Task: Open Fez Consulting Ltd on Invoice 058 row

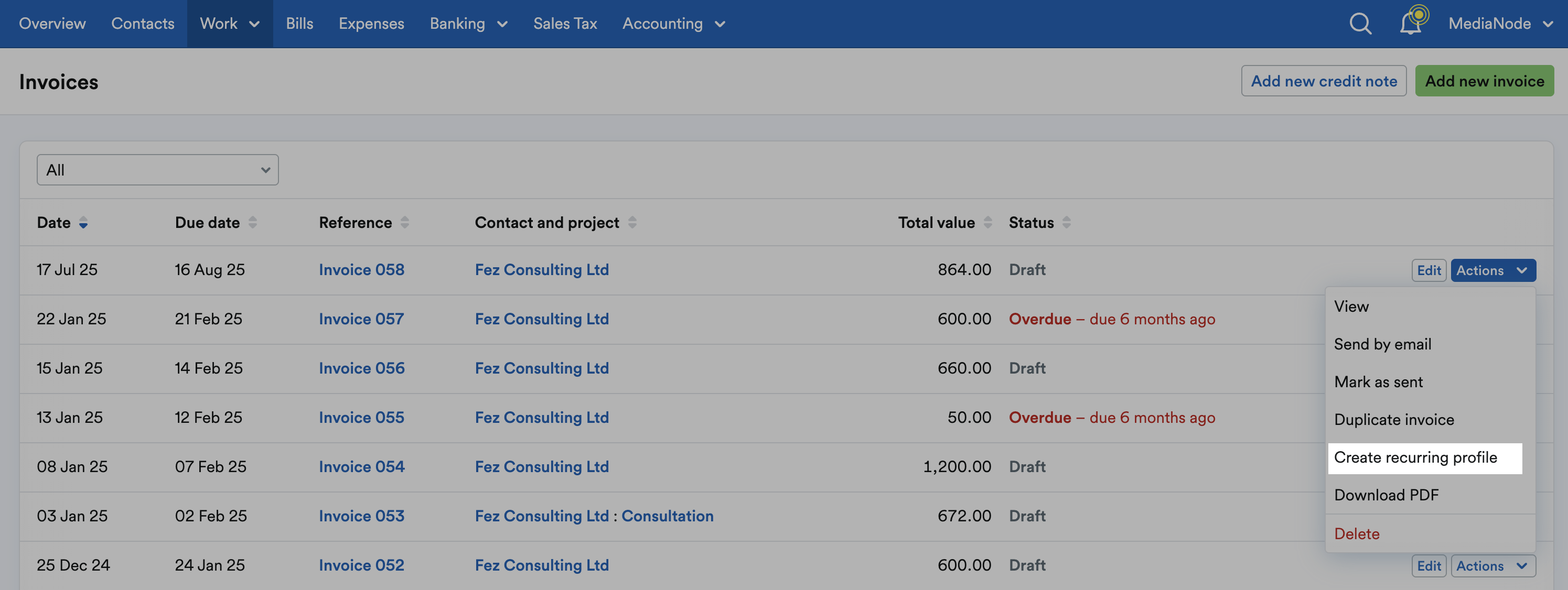Action: pos(542,270)
